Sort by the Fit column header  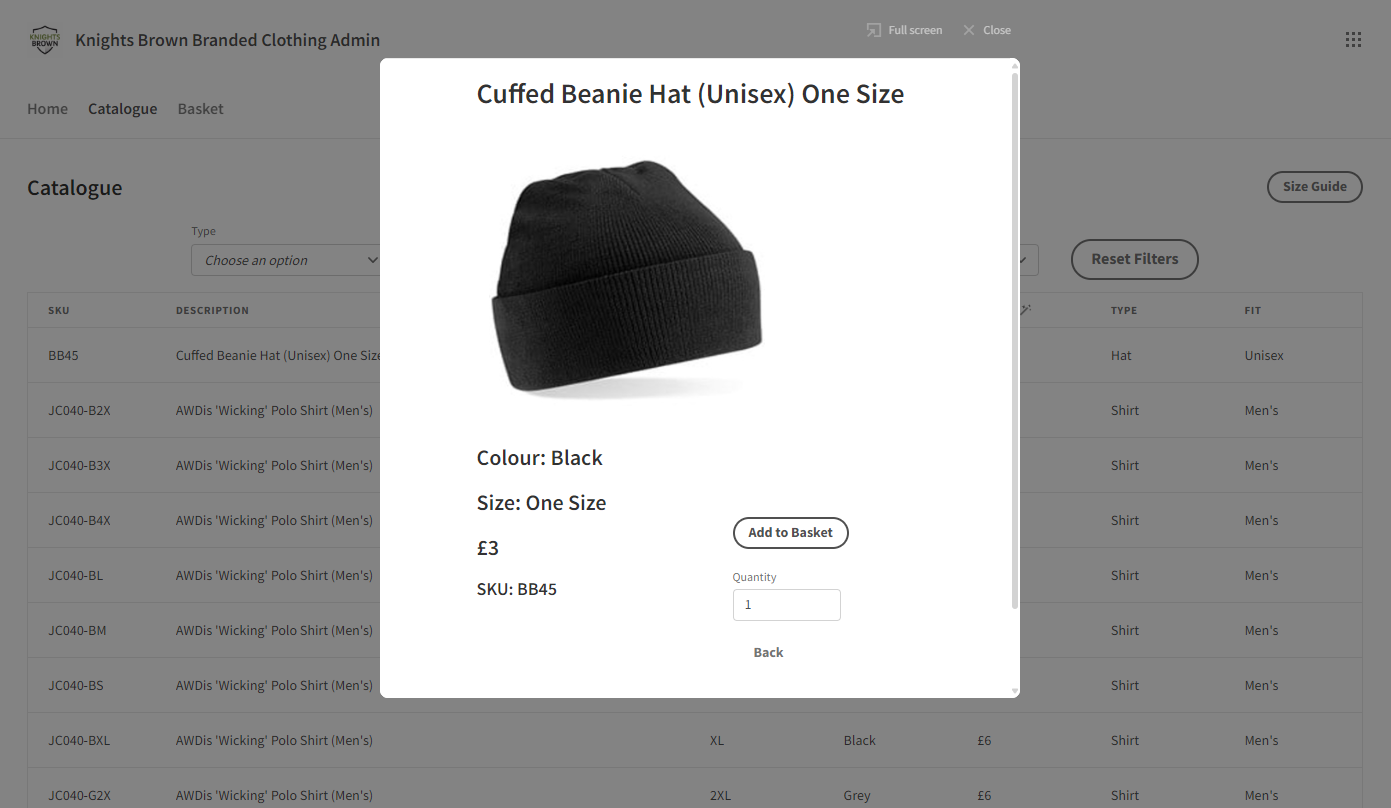tap(1252, 310)
